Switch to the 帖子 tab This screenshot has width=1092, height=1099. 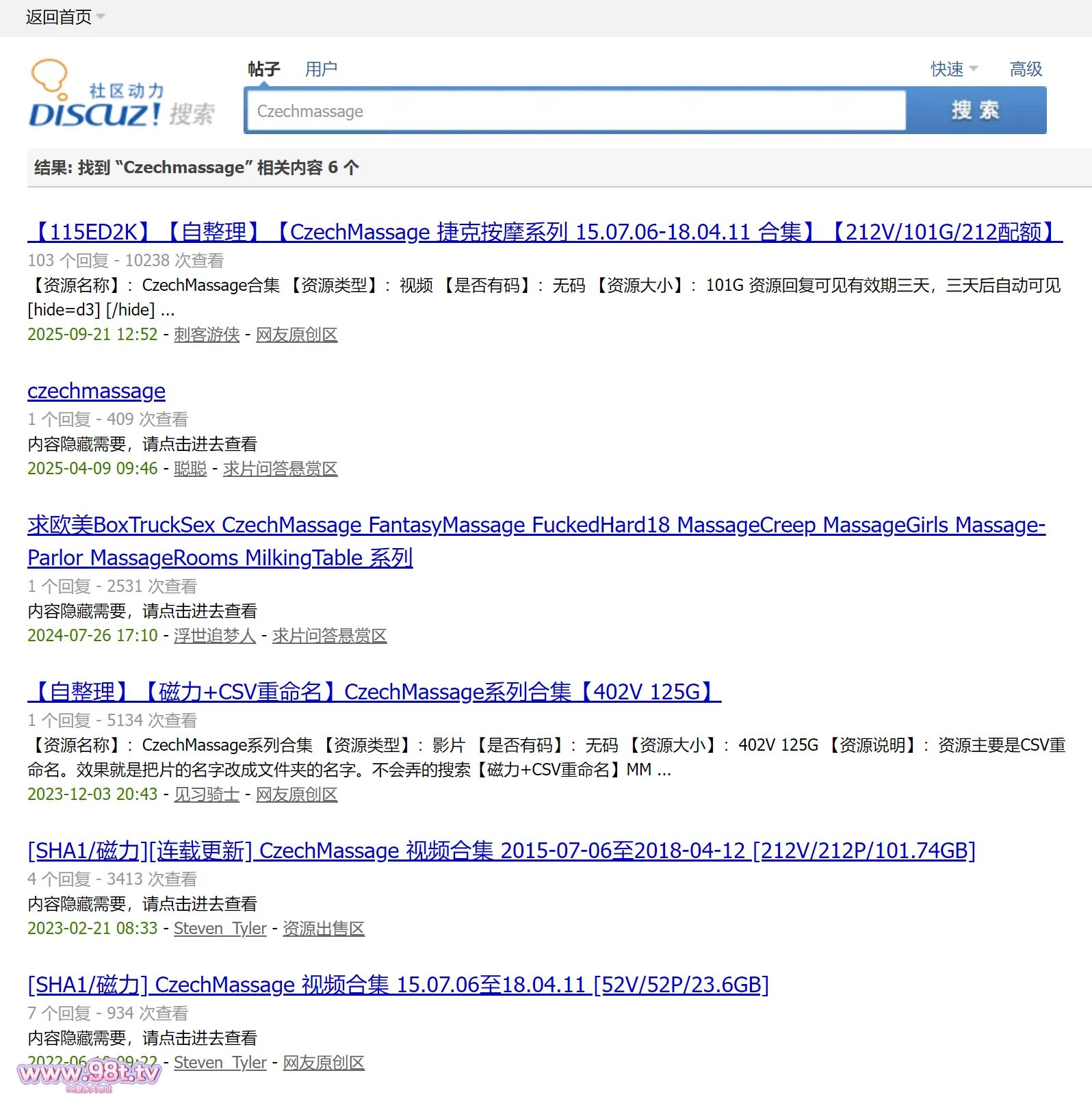[x=263, y=69]
